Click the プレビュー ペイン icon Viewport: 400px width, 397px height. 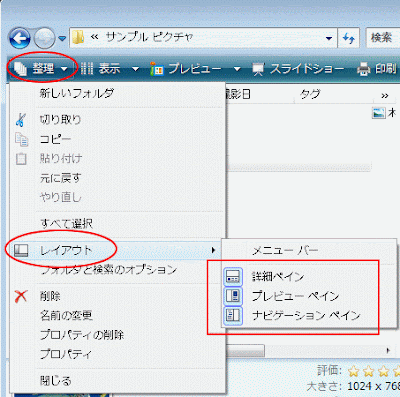(x=233, y=296)
